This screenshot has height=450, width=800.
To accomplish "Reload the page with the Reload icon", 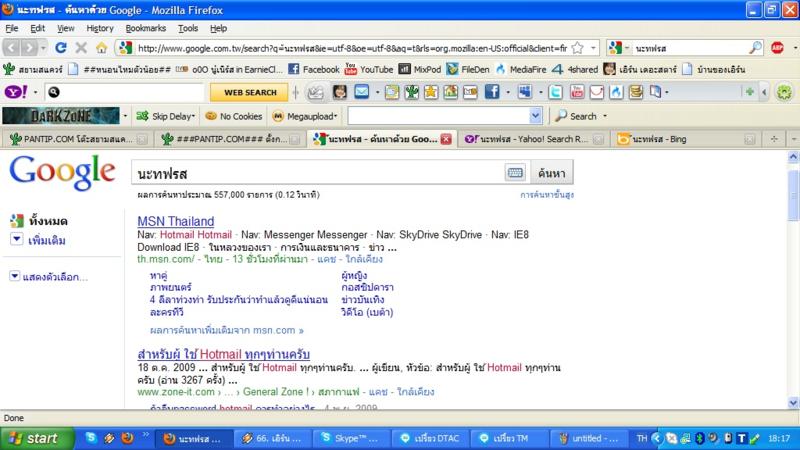I will 61,48.
